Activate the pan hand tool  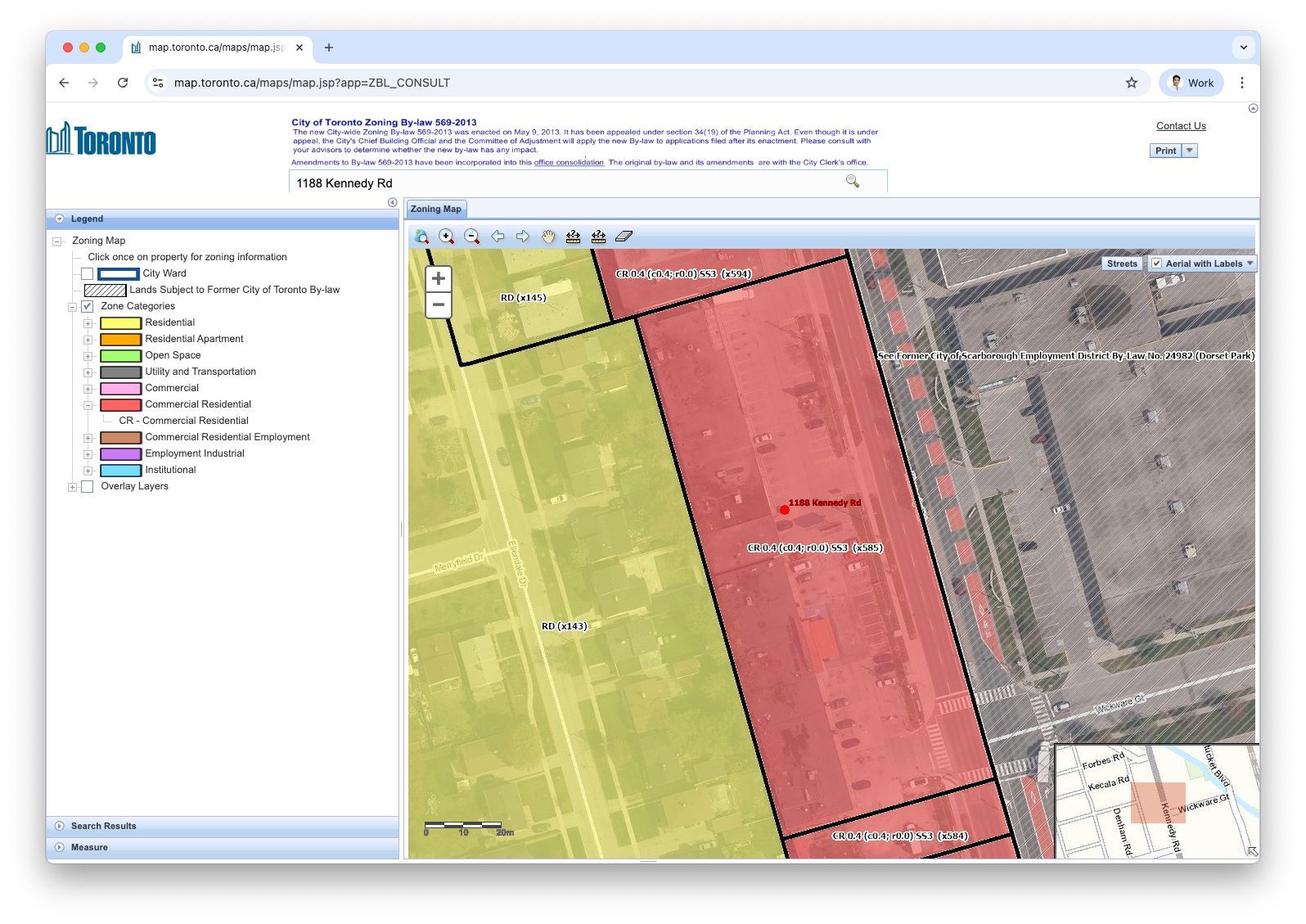click(548, 237)
